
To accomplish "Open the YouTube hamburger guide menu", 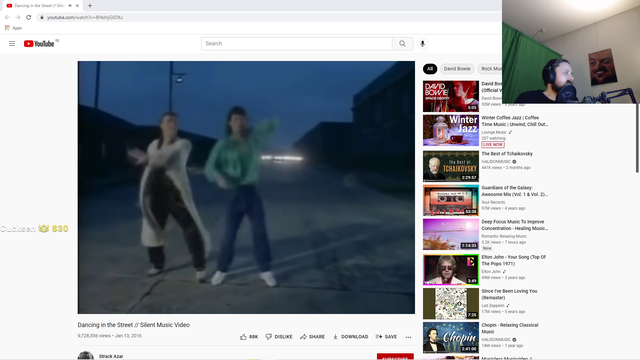I will tap(12, 44).
